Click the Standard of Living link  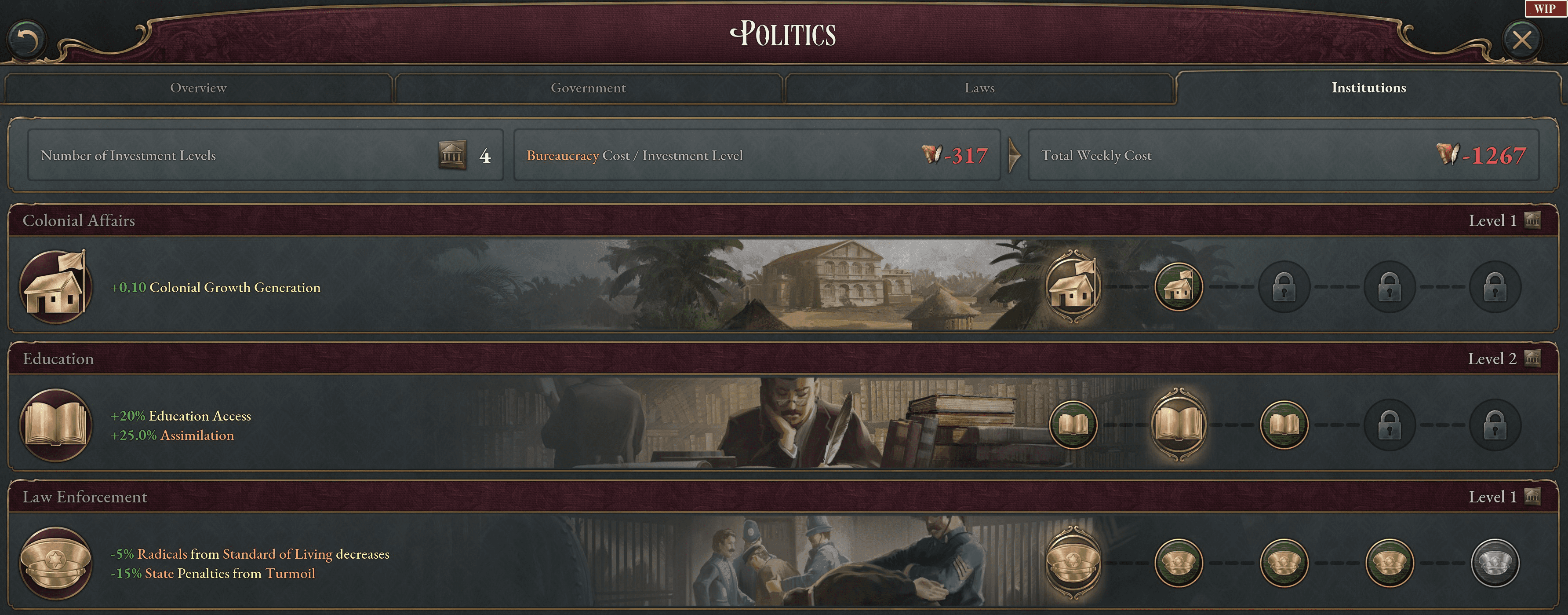[x=277, y=554]
